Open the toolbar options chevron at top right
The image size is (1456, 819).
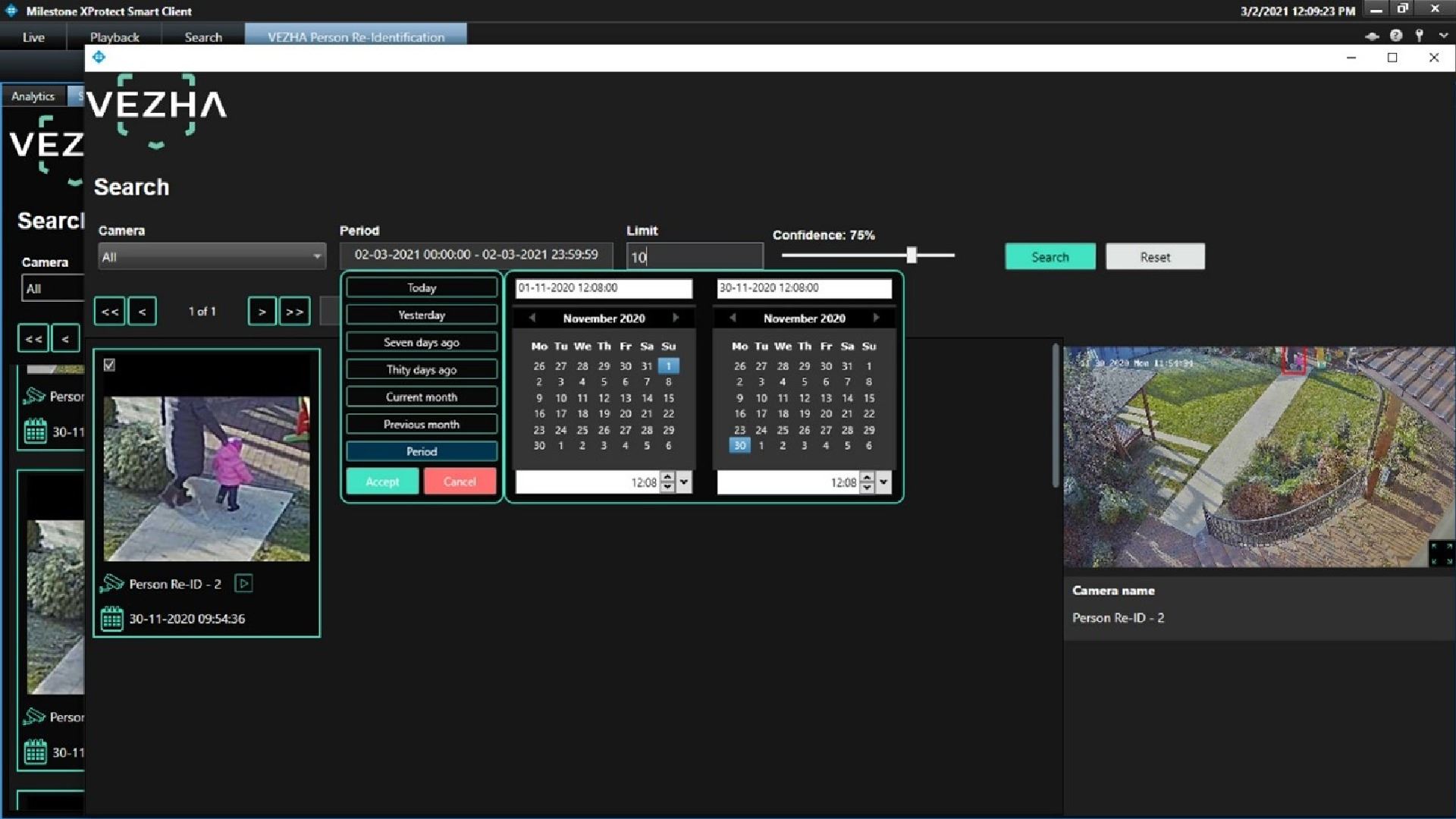1443,36
